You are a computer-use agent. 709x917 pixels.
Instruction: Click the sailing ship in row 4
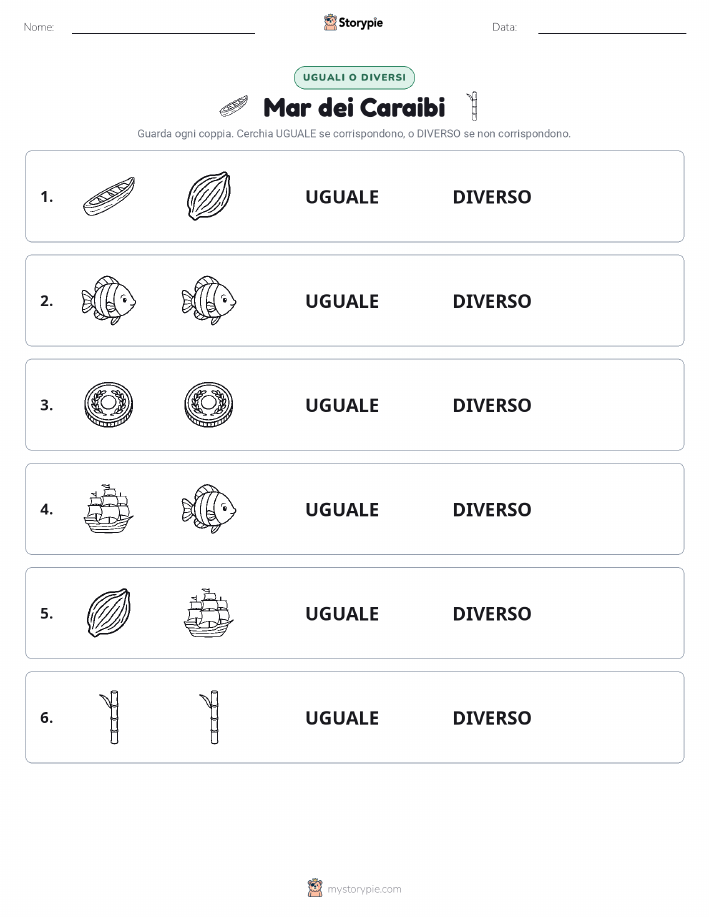click(109, 509)
